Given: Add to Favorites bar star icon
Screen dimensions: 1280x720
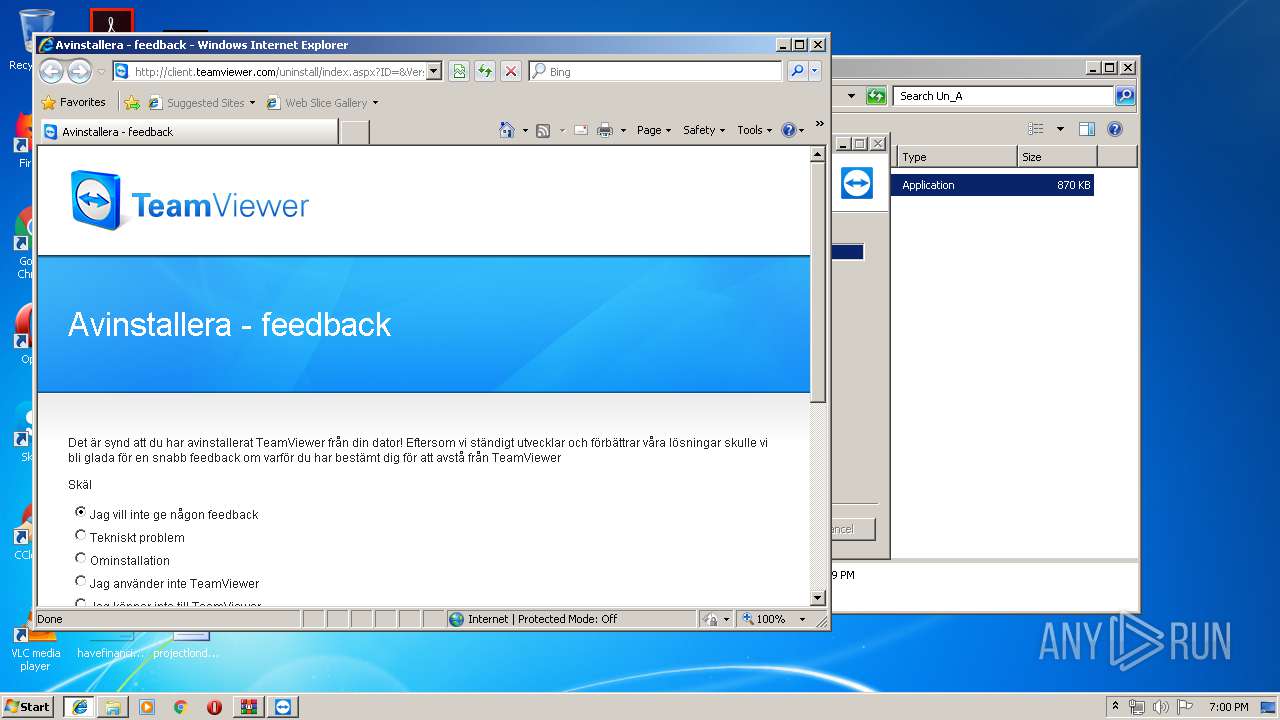Looking at the screenshot, I should [x=132, y=102].
